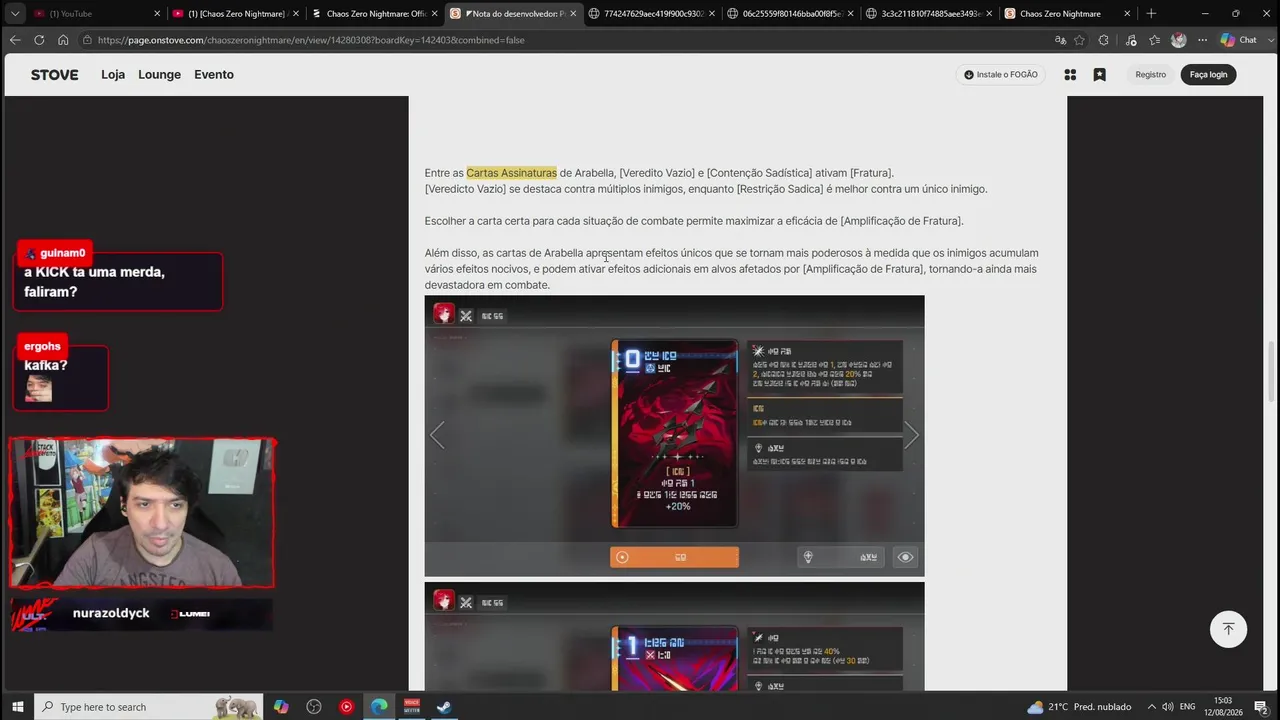Open the Windows Start menu

pos(17,707)
